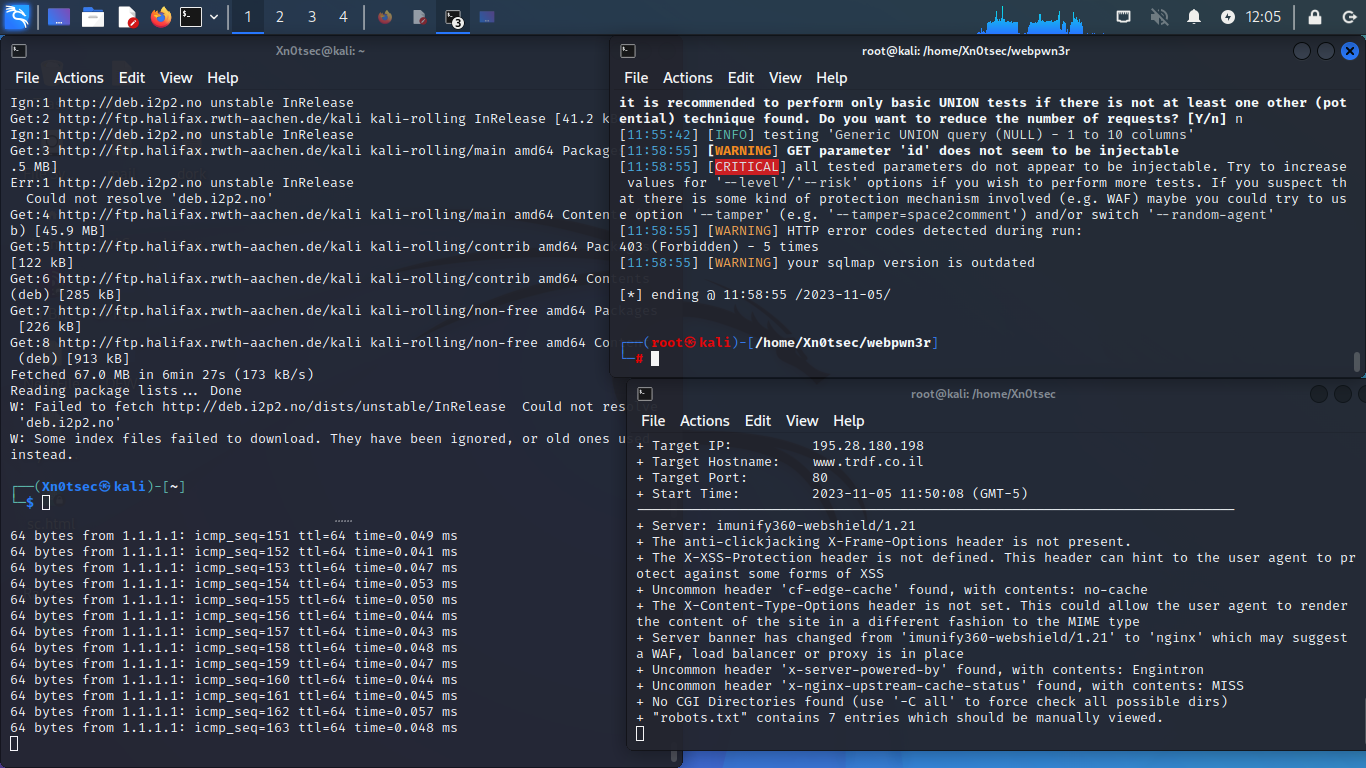The image size is (1366, 768).
Task: Open View menu in Xn0tsec@kali terminal
Action: click(176, 78)
